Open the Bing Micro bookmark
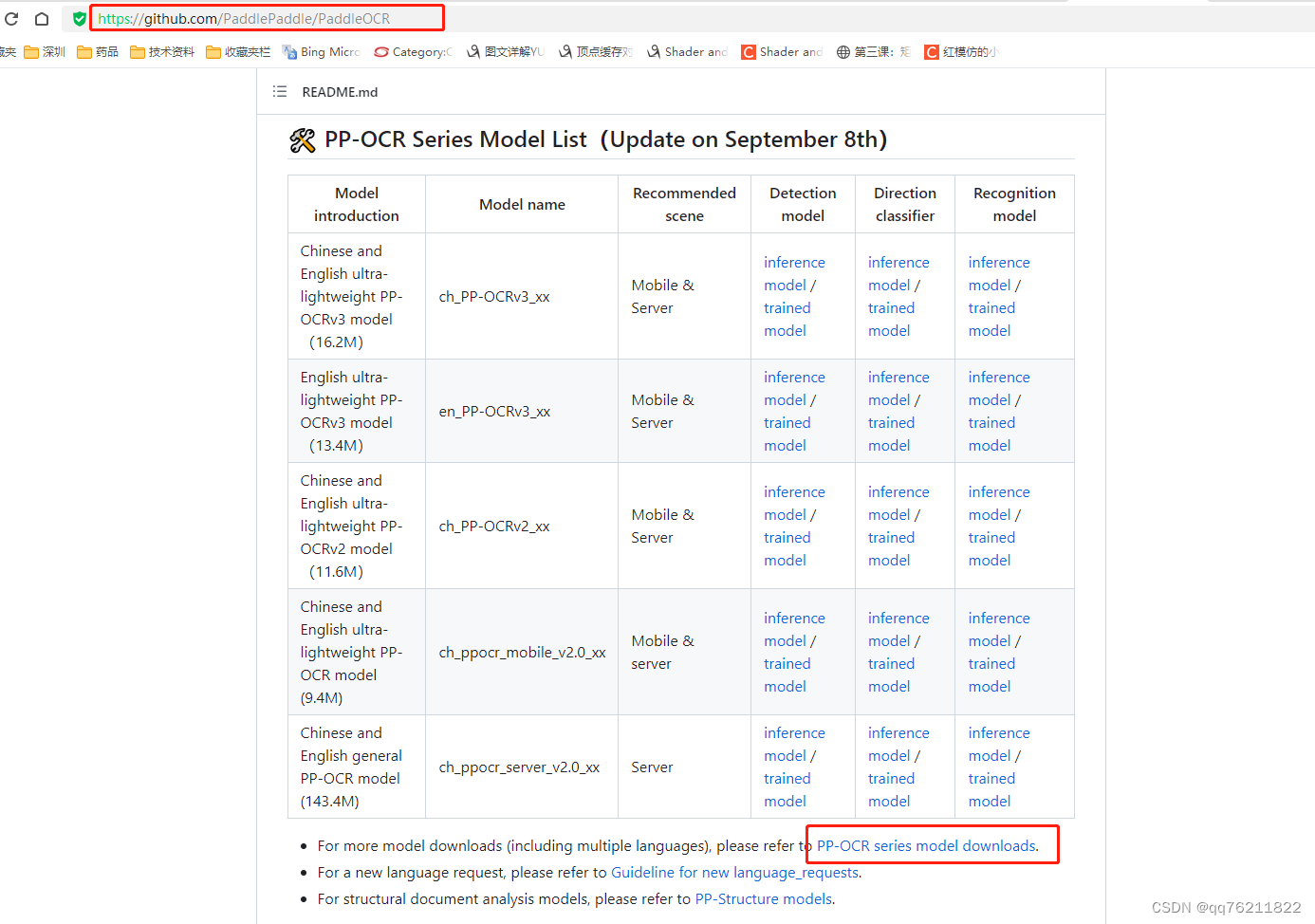The image size is (1315, 924). [321, 52]
